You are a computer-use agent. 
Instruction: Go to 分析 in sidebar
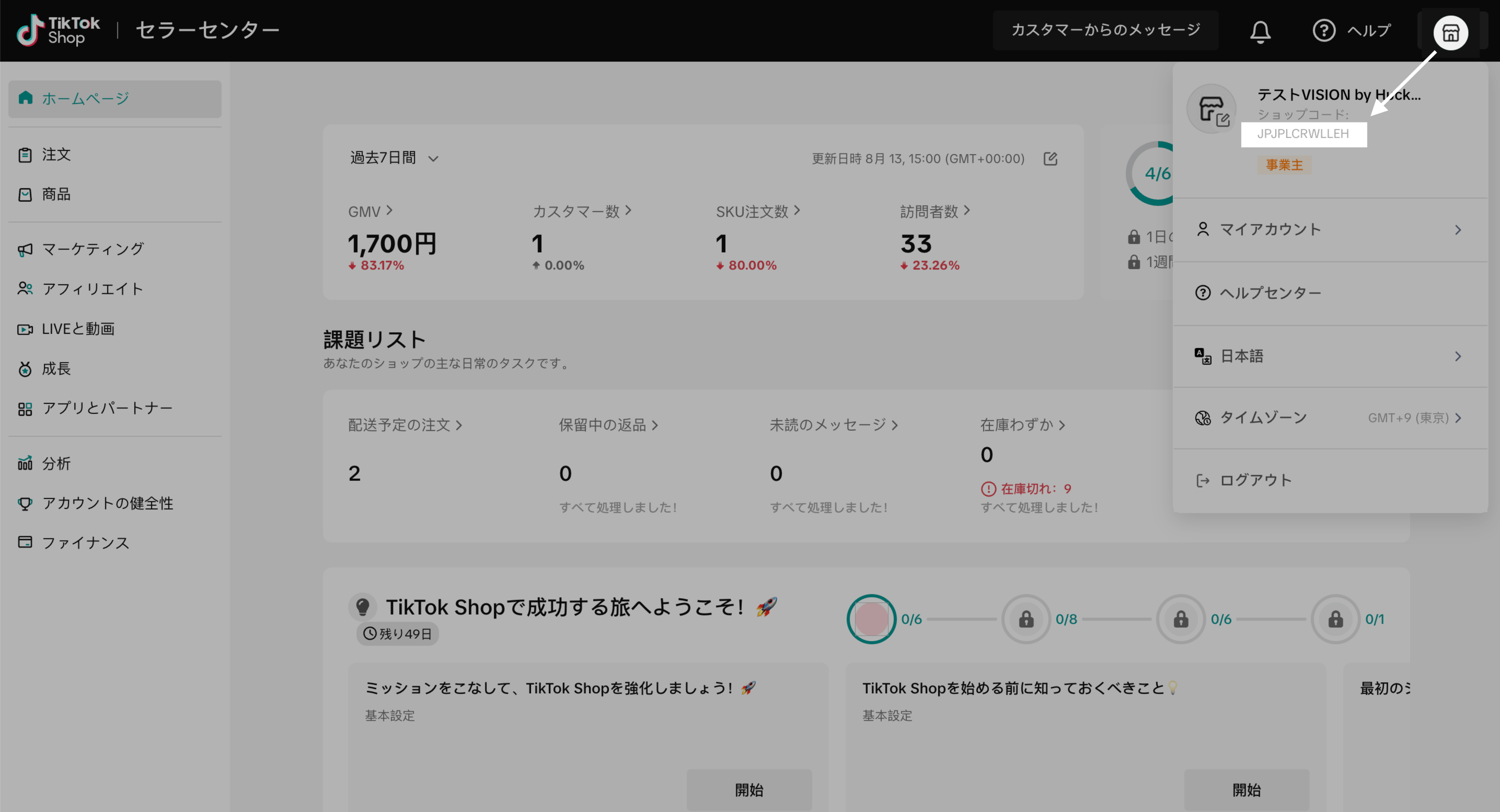(x=56, y=464)
